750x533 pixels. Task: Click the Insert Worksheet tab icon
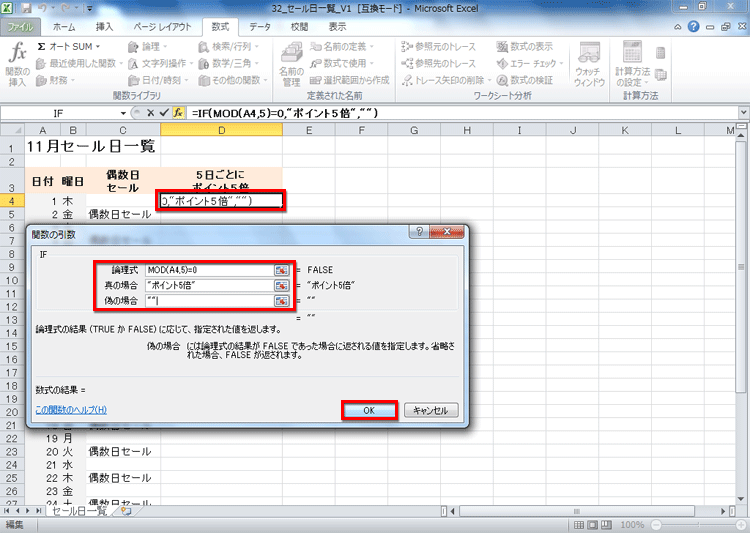(x=126, y=511)
